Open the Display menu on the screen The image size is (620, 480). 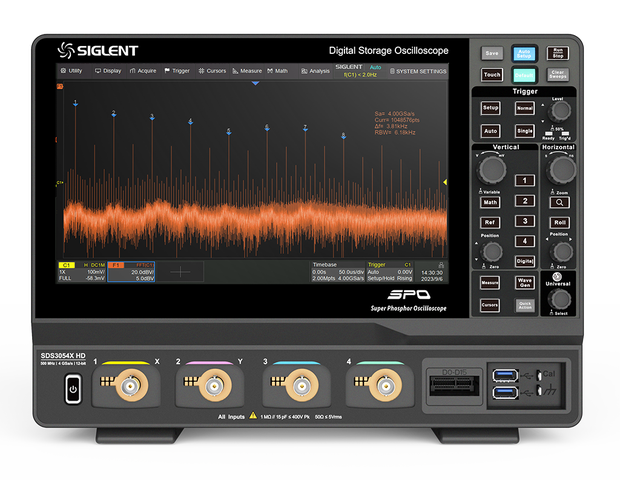click(108, 71)
